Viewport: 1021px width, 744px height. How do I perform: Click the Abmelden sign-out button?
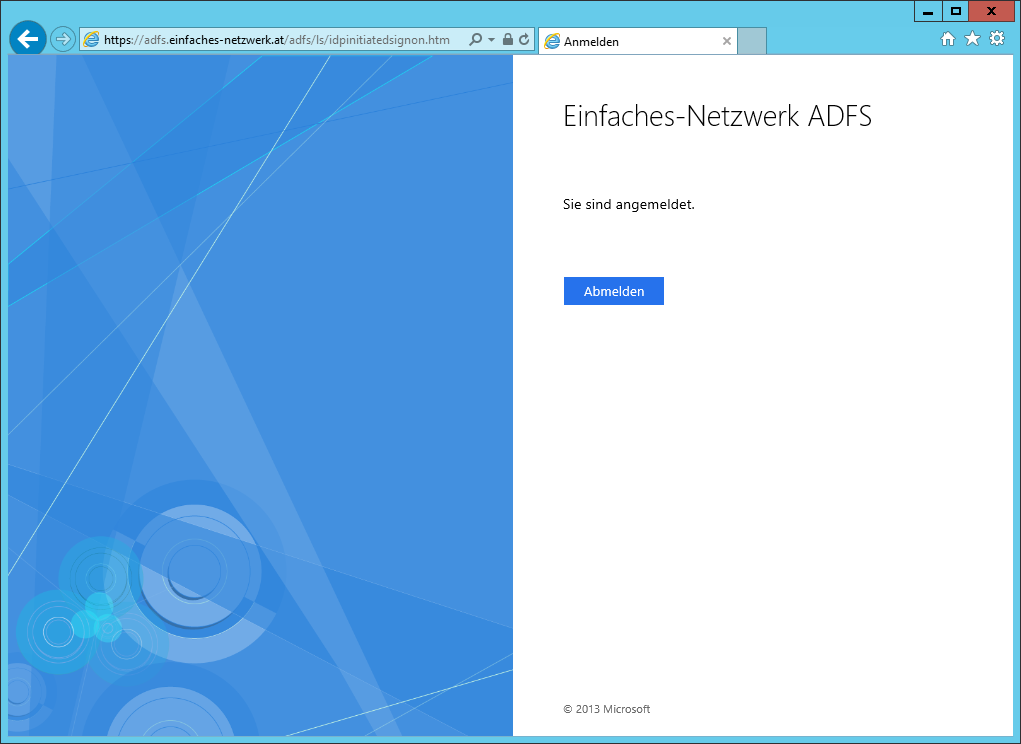614,291
